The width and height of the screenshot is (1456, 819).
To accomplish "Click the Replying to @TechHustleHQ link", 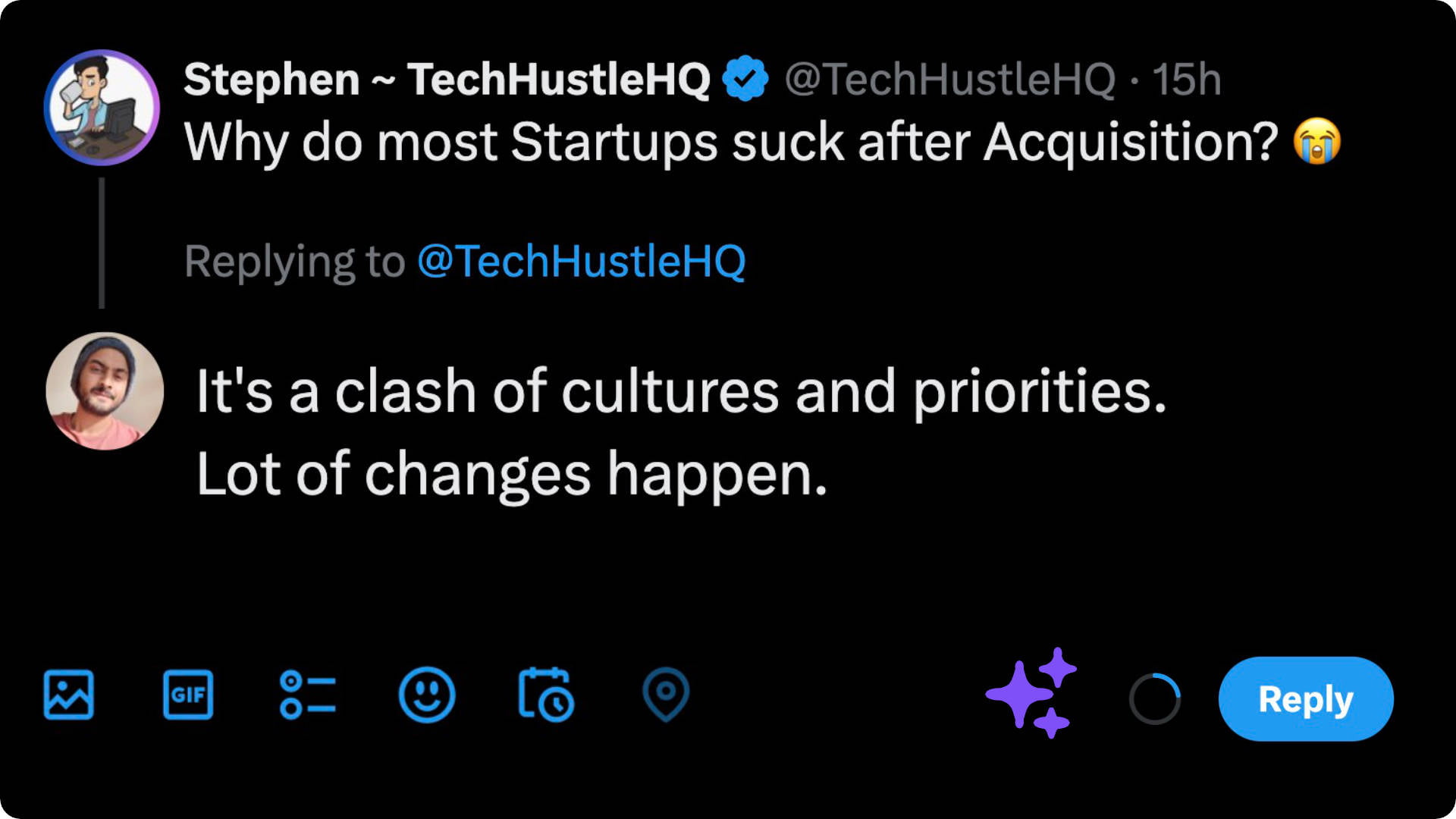I will click(x=581, y=261).
